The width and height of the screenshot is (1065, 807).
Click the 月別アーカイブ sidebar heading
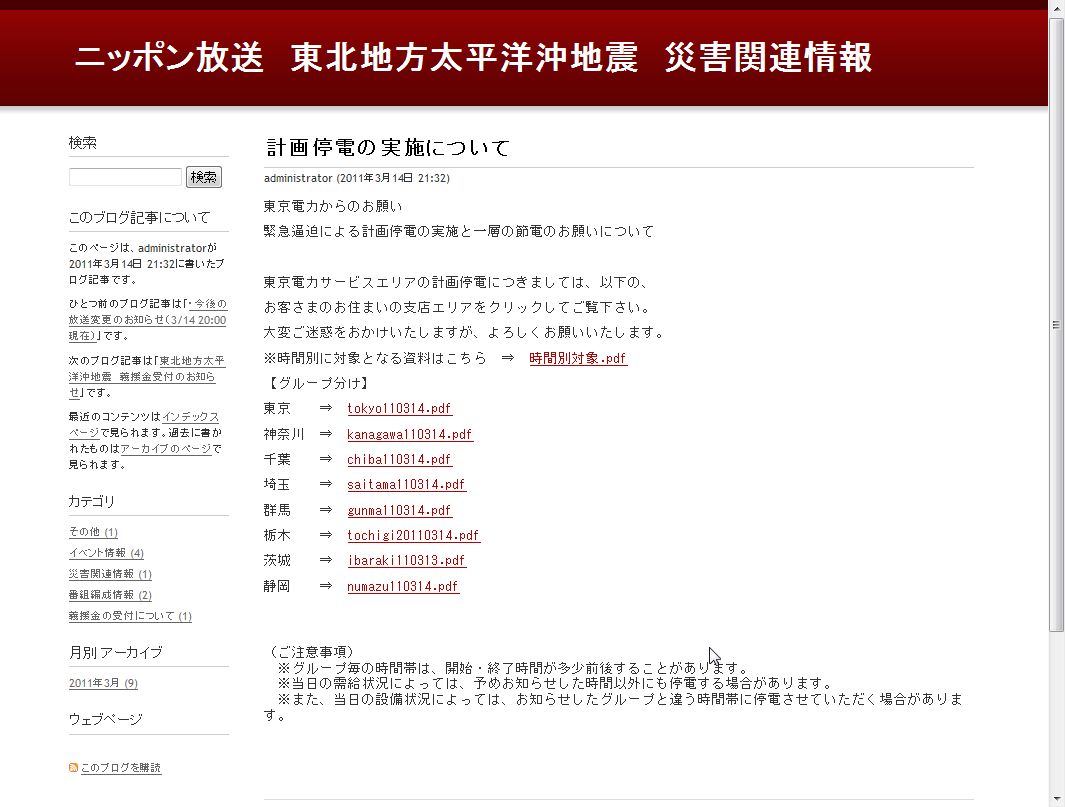tap(115, 652)
